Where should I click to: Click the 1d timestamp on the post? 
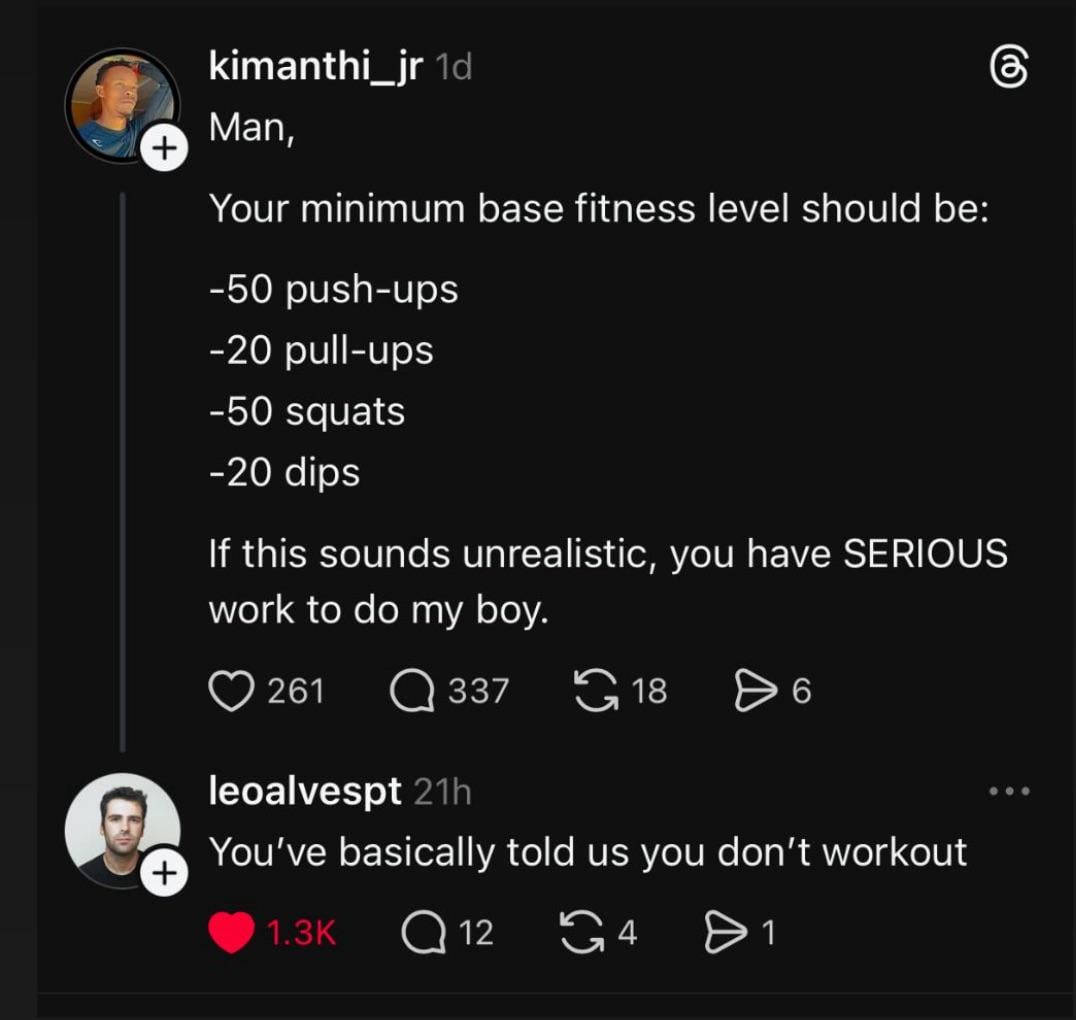click(454, 68)
